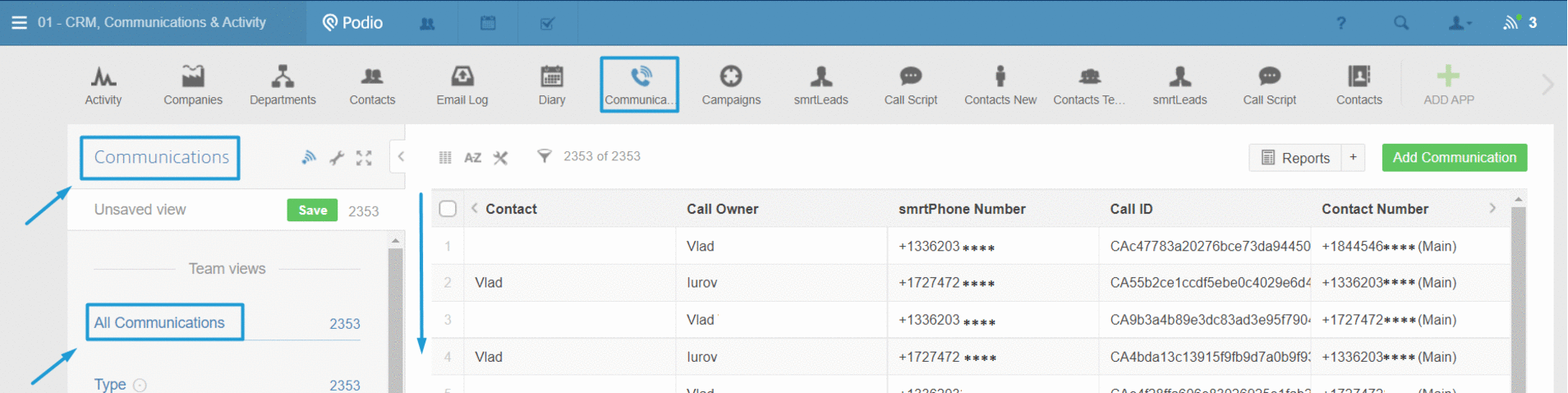This screenshot has height=393, width=1568.
Task: Click the Add Communication button
Action: click(1454, 158)
